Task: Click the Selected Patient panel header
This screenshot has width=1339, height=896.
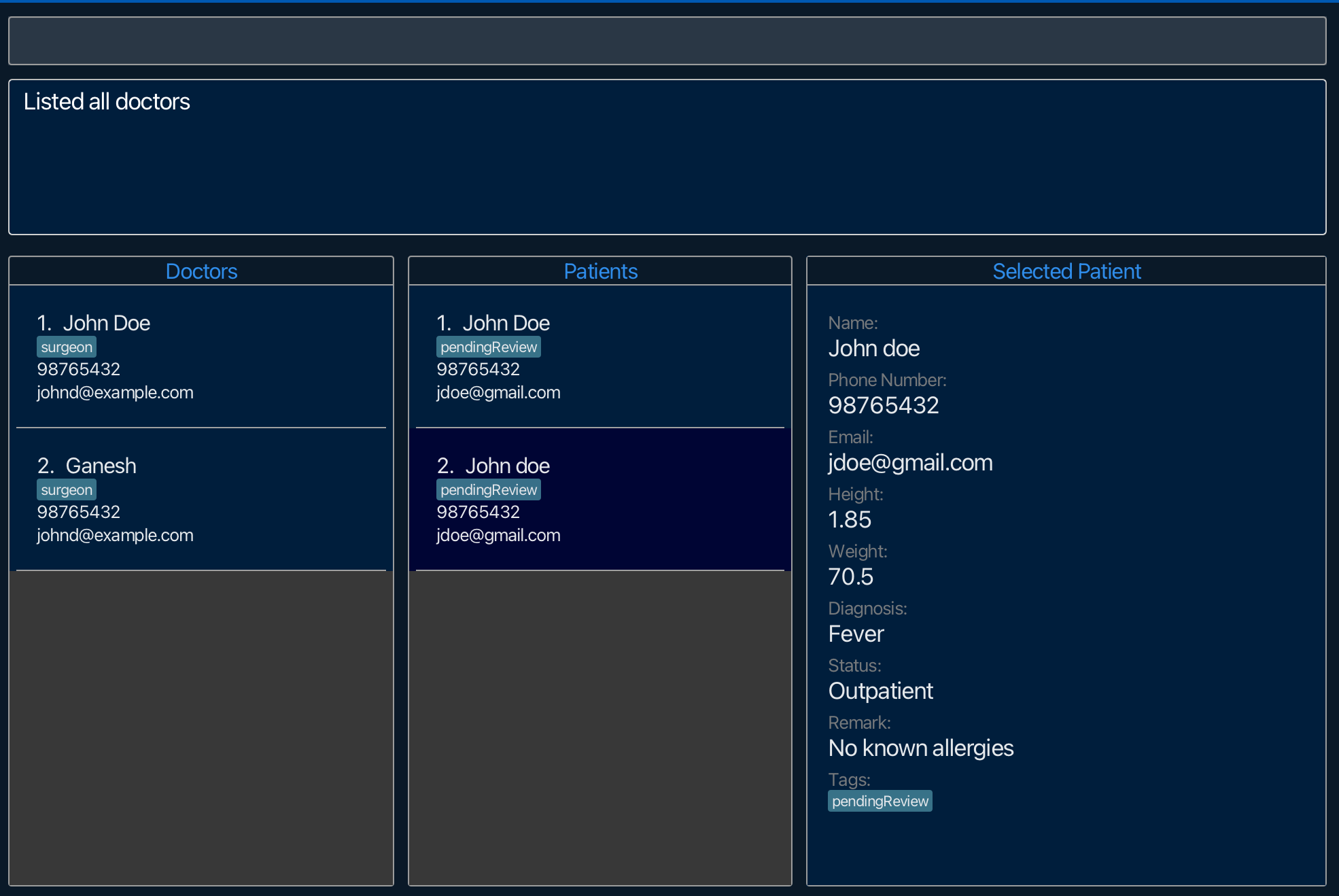Action: pos(1066,271)
